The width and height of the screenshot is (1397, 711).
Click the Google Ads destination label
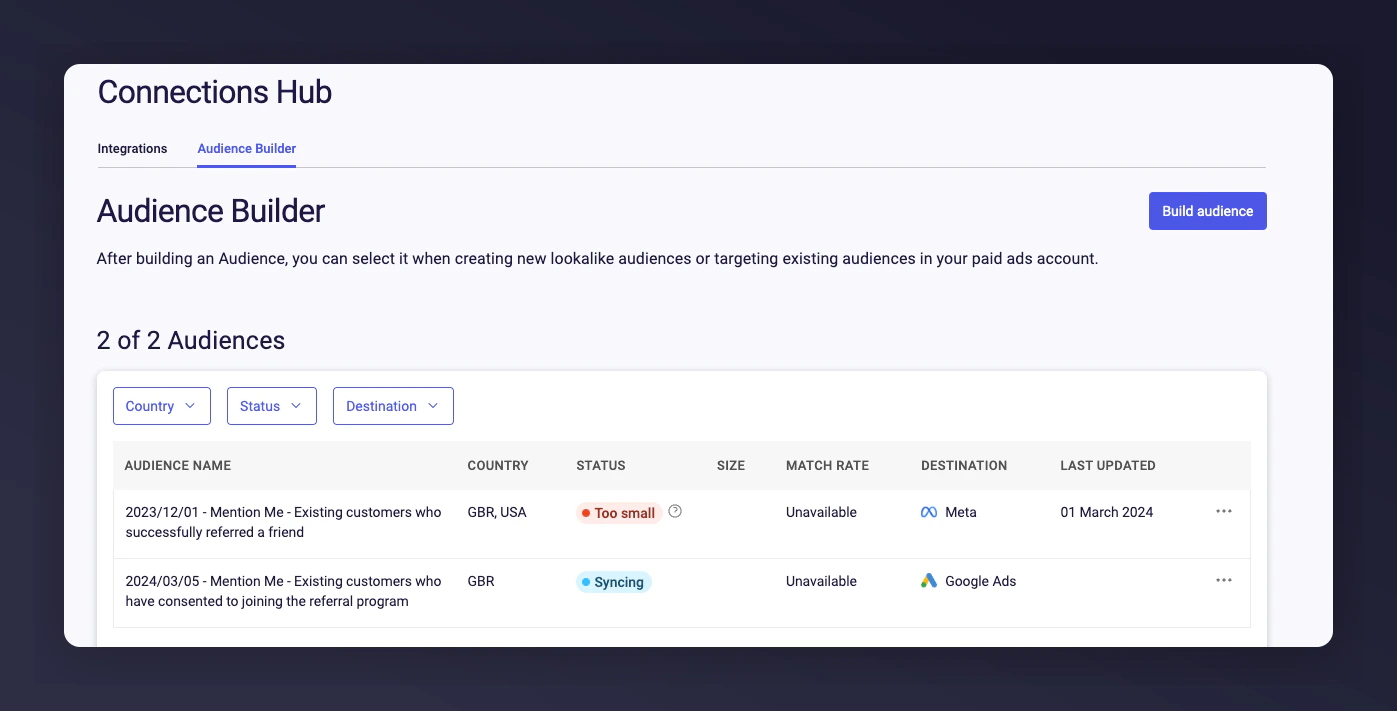pos(980,581)
